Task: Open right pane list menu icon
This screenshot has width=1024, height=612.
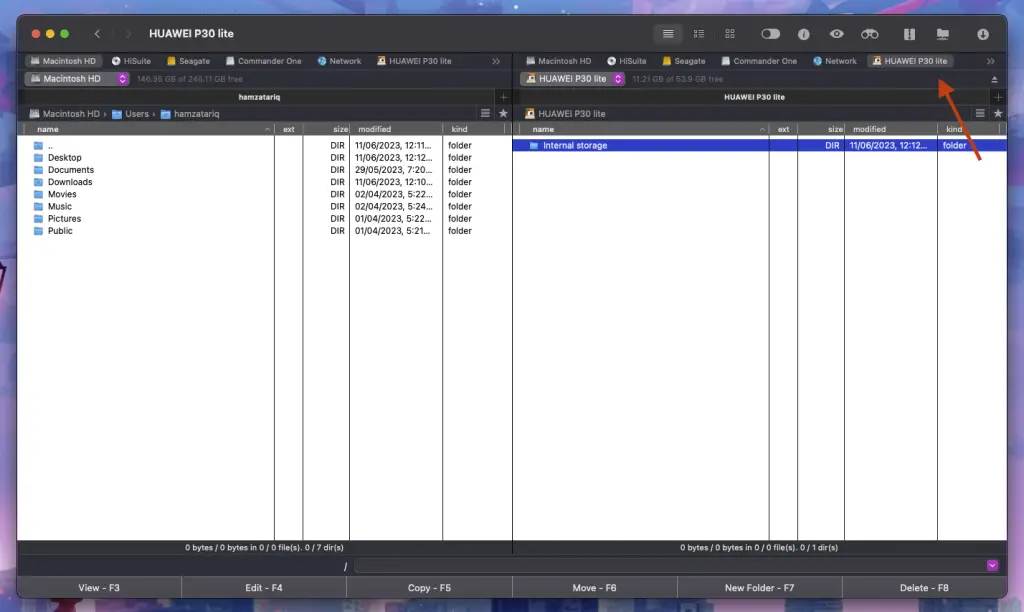Action: pyautogui.click(x=980, y=113)
